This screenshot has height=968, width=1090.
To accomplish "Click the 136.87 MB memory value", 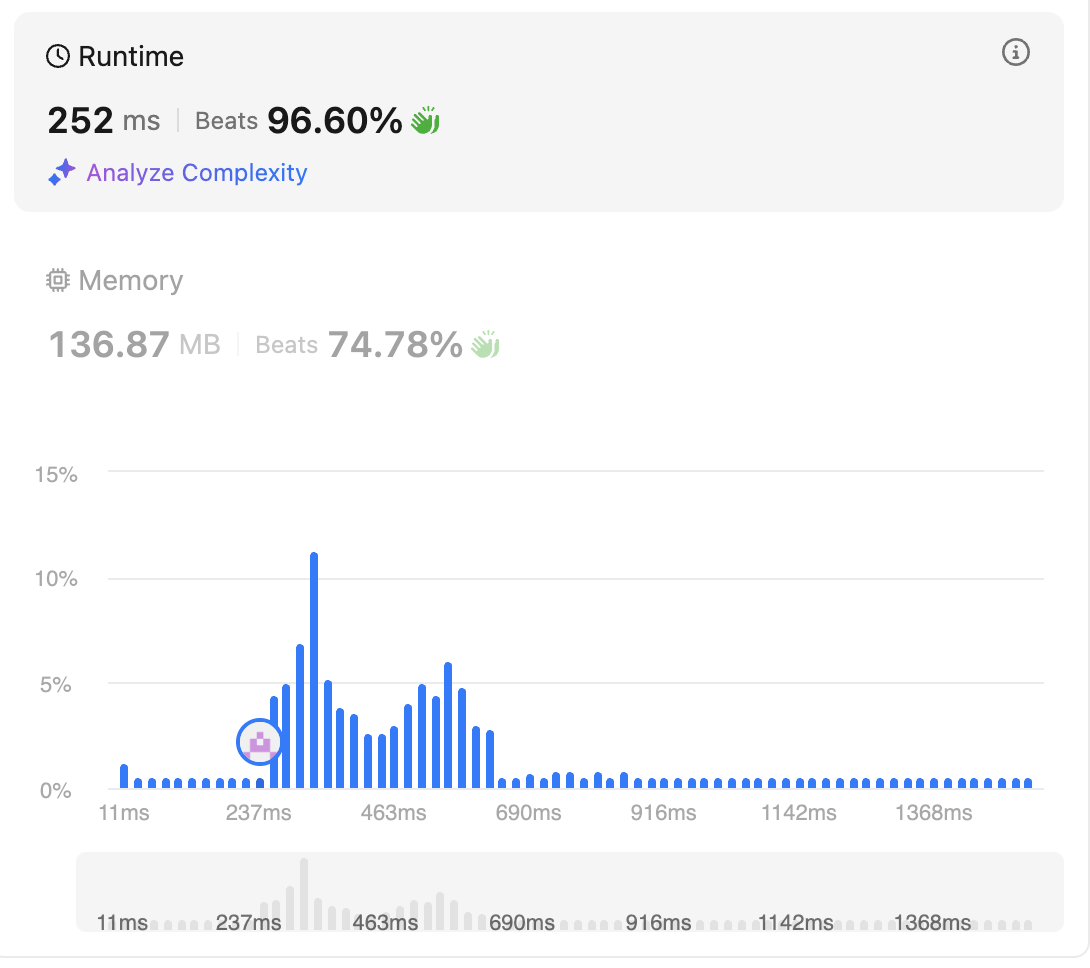I will [x=134, y=345].
